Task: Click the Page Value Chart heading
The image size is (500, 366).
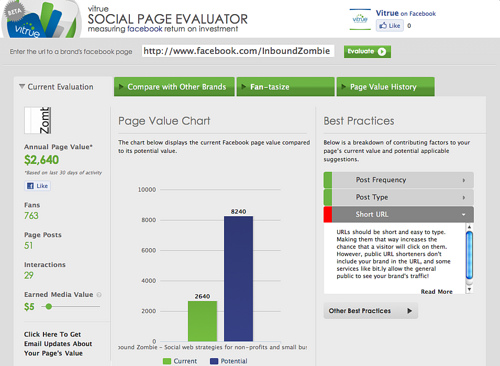Action: click(164, 121)
